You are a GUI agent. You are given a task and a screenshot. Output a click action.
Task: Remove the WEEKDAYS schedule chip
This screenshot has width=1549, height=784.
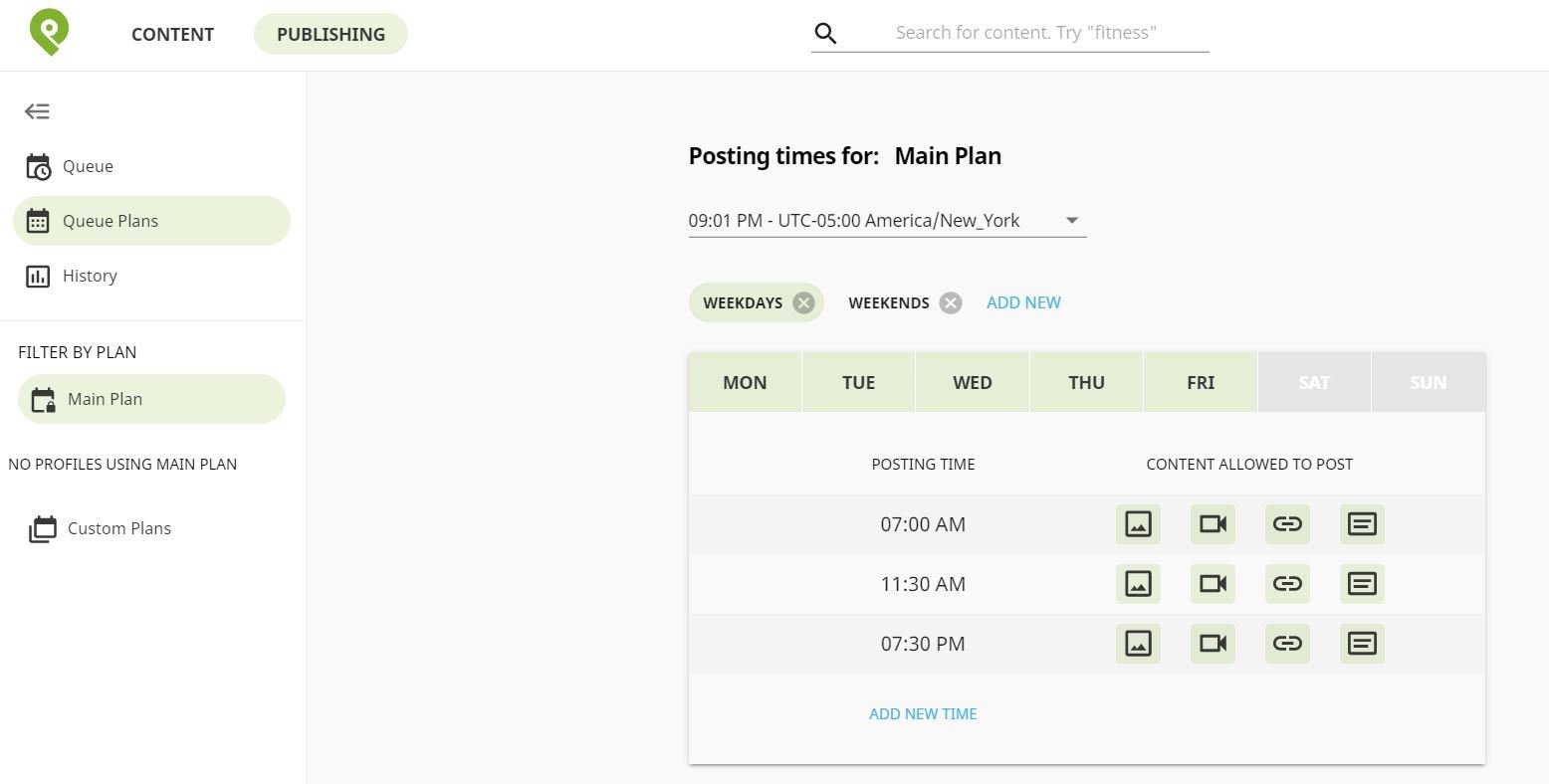point(803,303)
